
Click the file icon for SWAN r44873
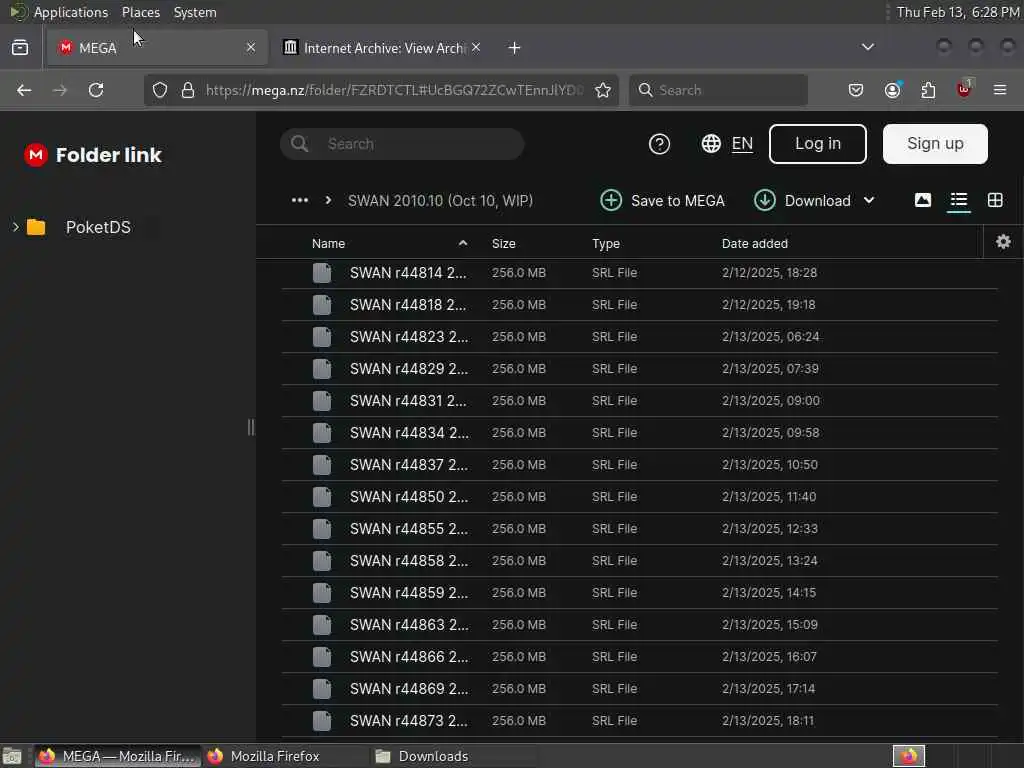click(321, 721)
